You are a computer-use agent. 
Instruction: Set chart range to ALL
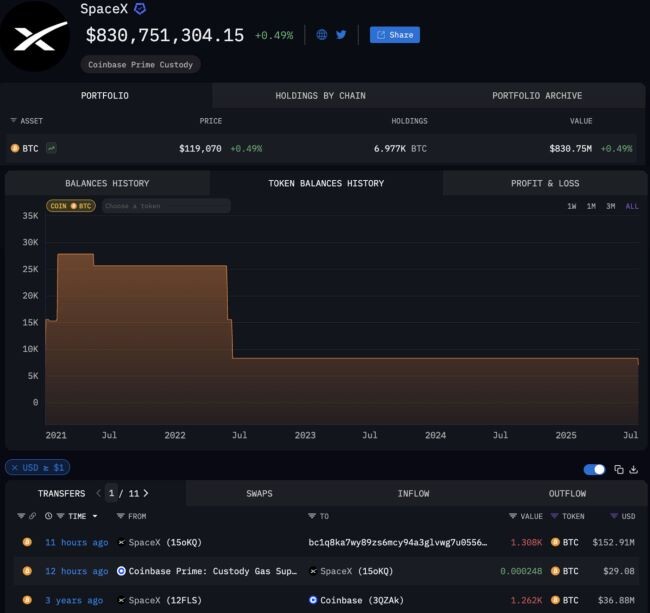pos(632,206)
